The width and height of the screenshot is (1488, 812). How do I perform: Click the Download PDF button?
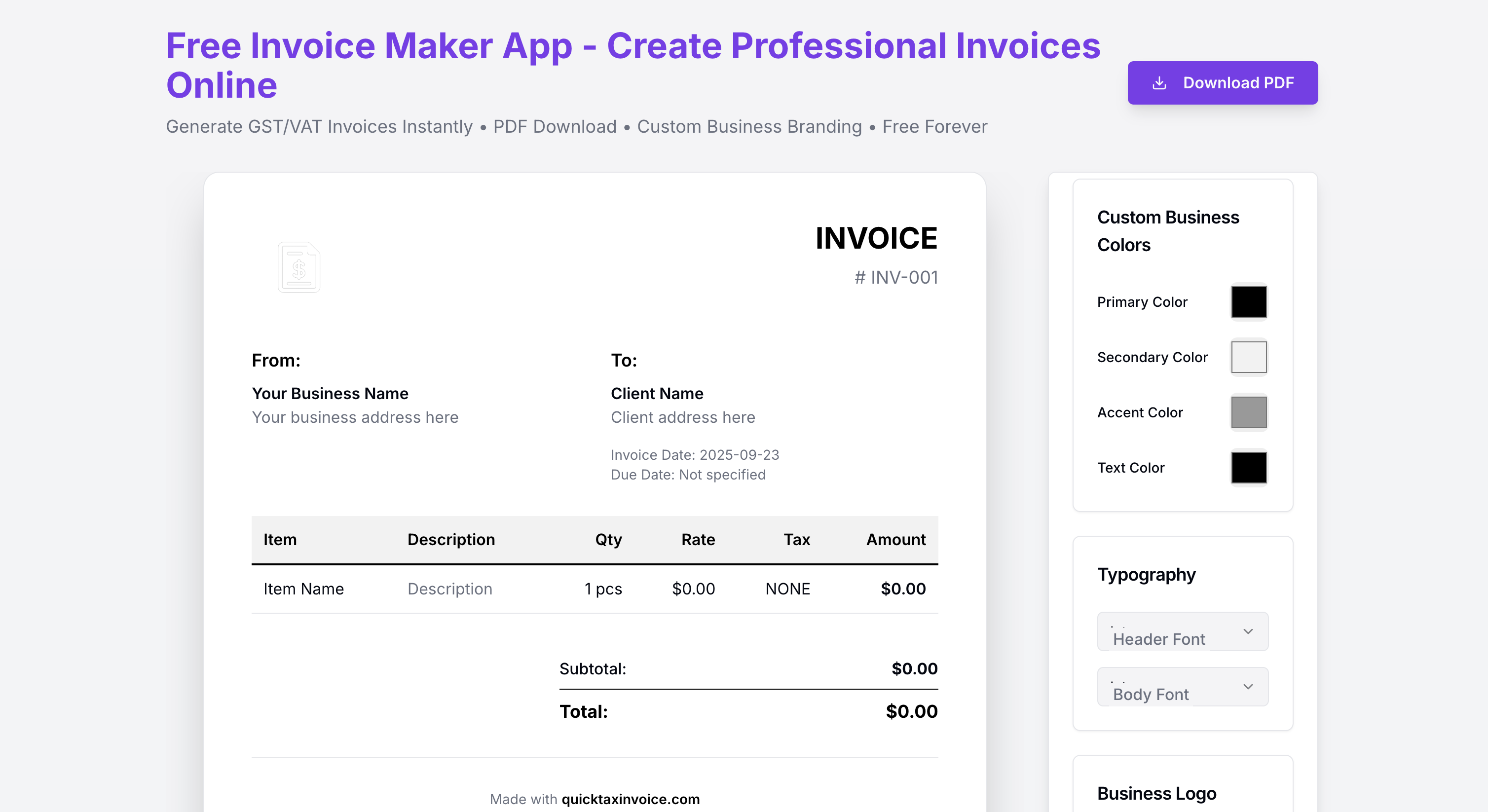click(1222, 82)
